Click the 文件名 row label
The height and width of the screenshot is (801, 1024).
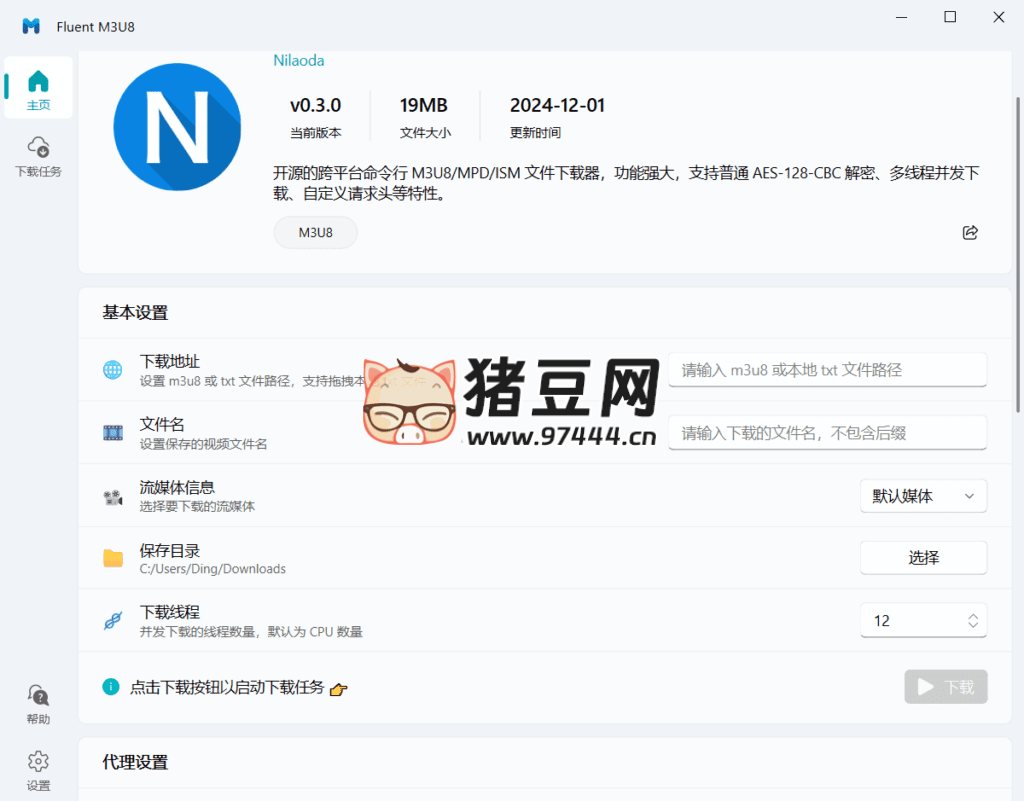pyautogui.click(x=162, y=424)
